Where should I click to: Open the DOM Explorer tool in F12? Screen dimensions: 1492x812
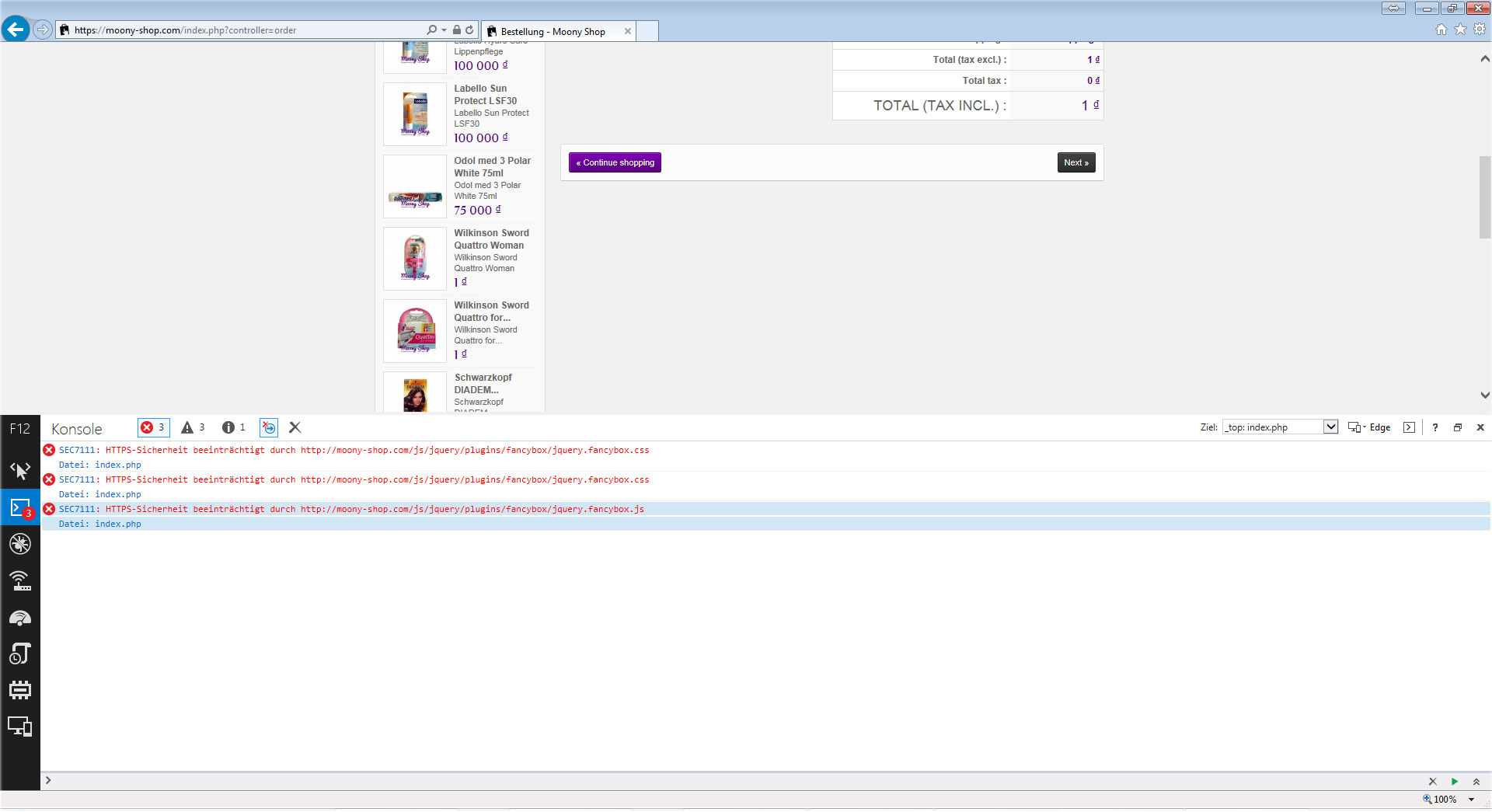click(x=20, y=470)
